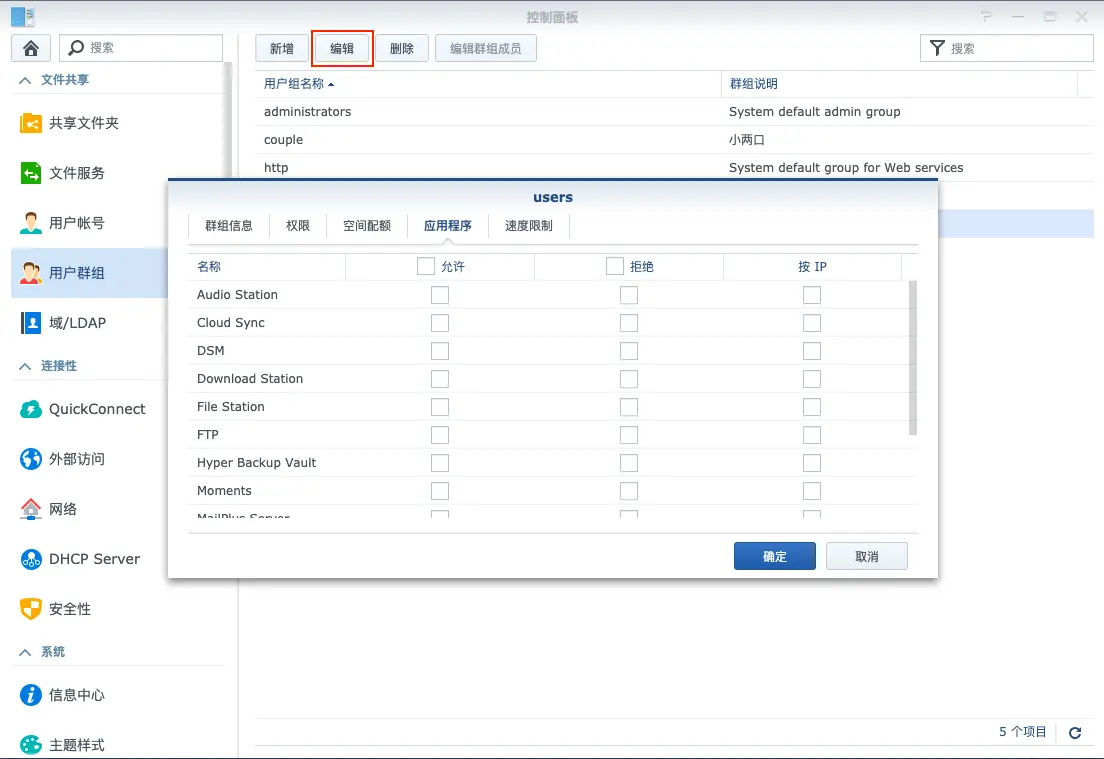The width and height of the screenshot is (1104, 759).
Task: Click the Control Panel app icon in title bar
Action: 23,16
